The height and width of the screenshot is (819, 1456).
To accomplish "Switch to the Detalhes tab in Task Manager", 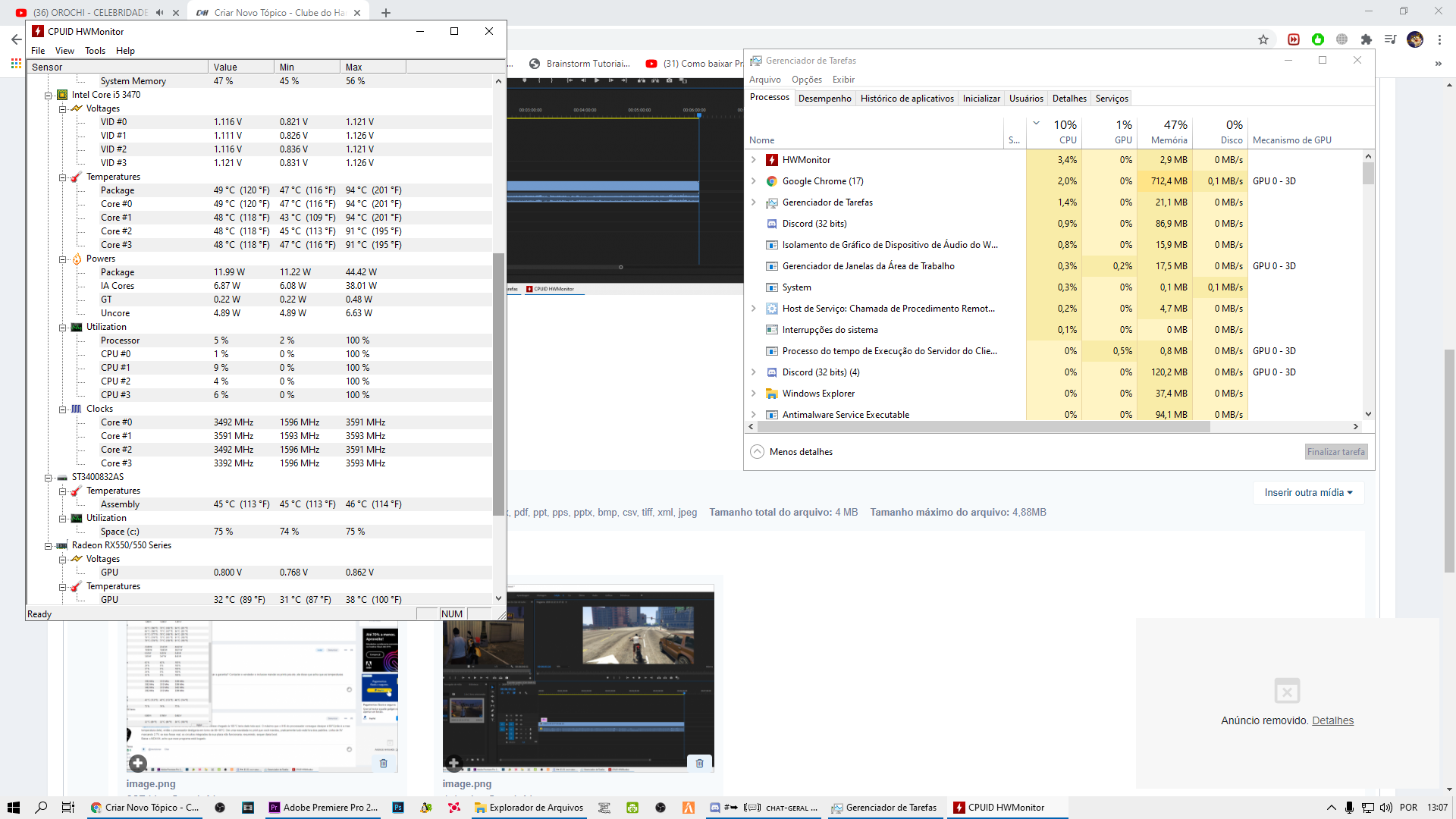I will coord(1069,99).
